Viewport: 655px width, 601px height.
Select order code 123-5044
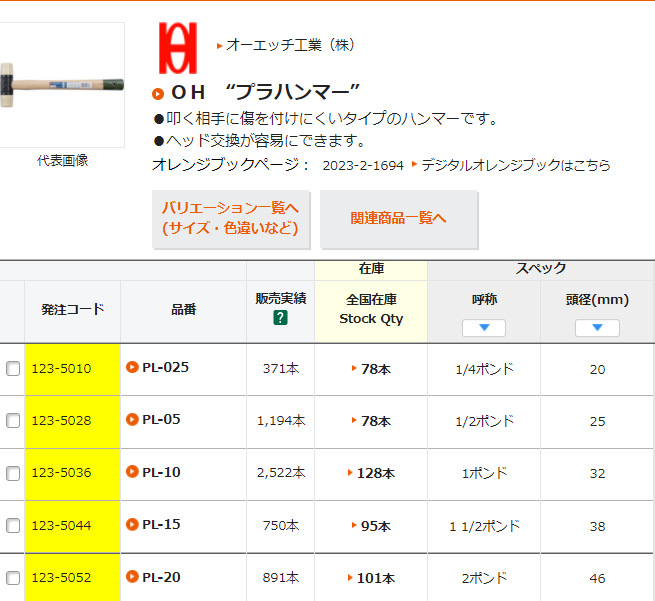(x=61, y=525)
